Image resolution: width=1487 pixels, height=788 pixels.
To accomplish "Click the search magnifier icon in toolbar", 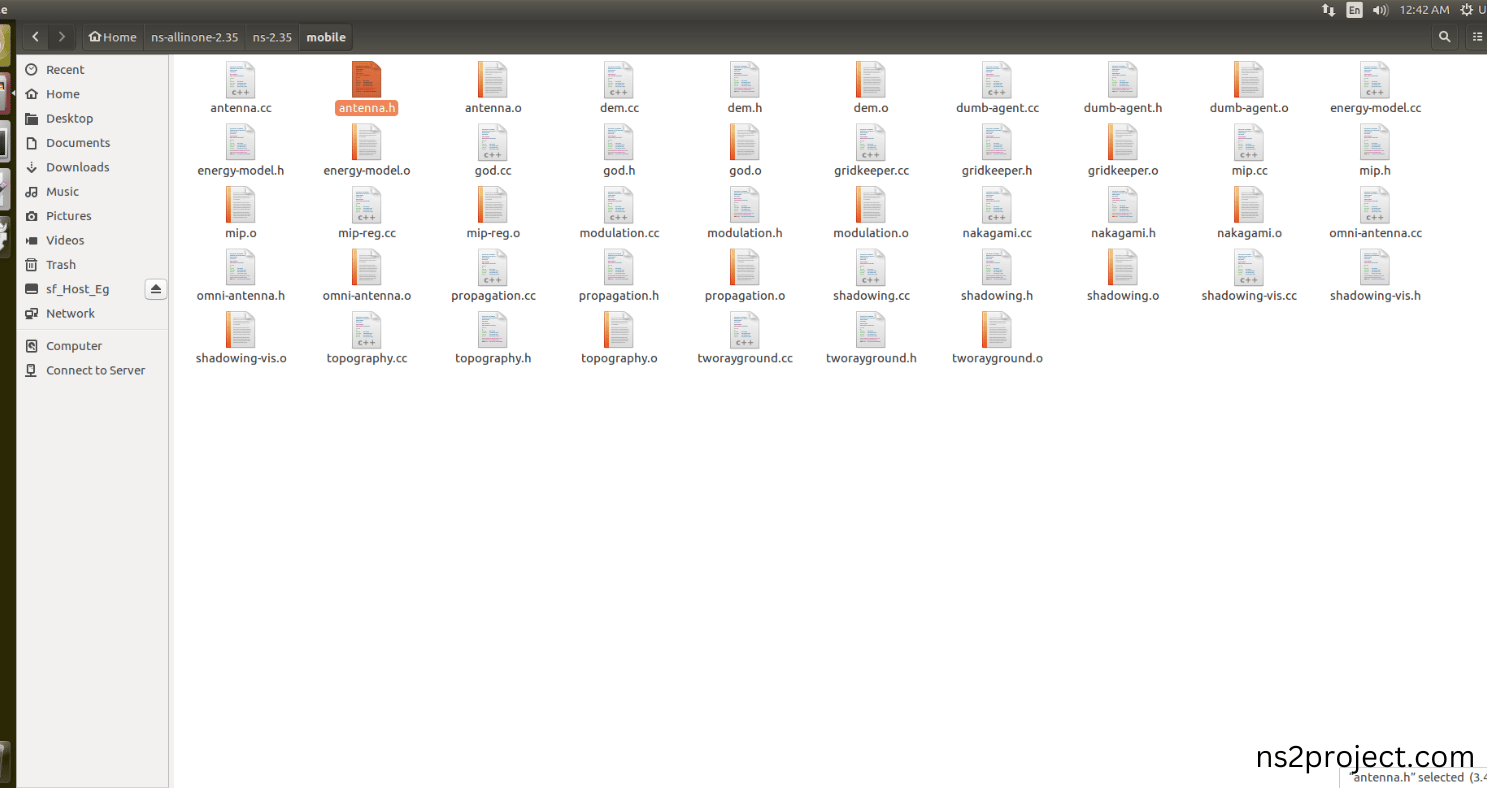I will 1444,37.
